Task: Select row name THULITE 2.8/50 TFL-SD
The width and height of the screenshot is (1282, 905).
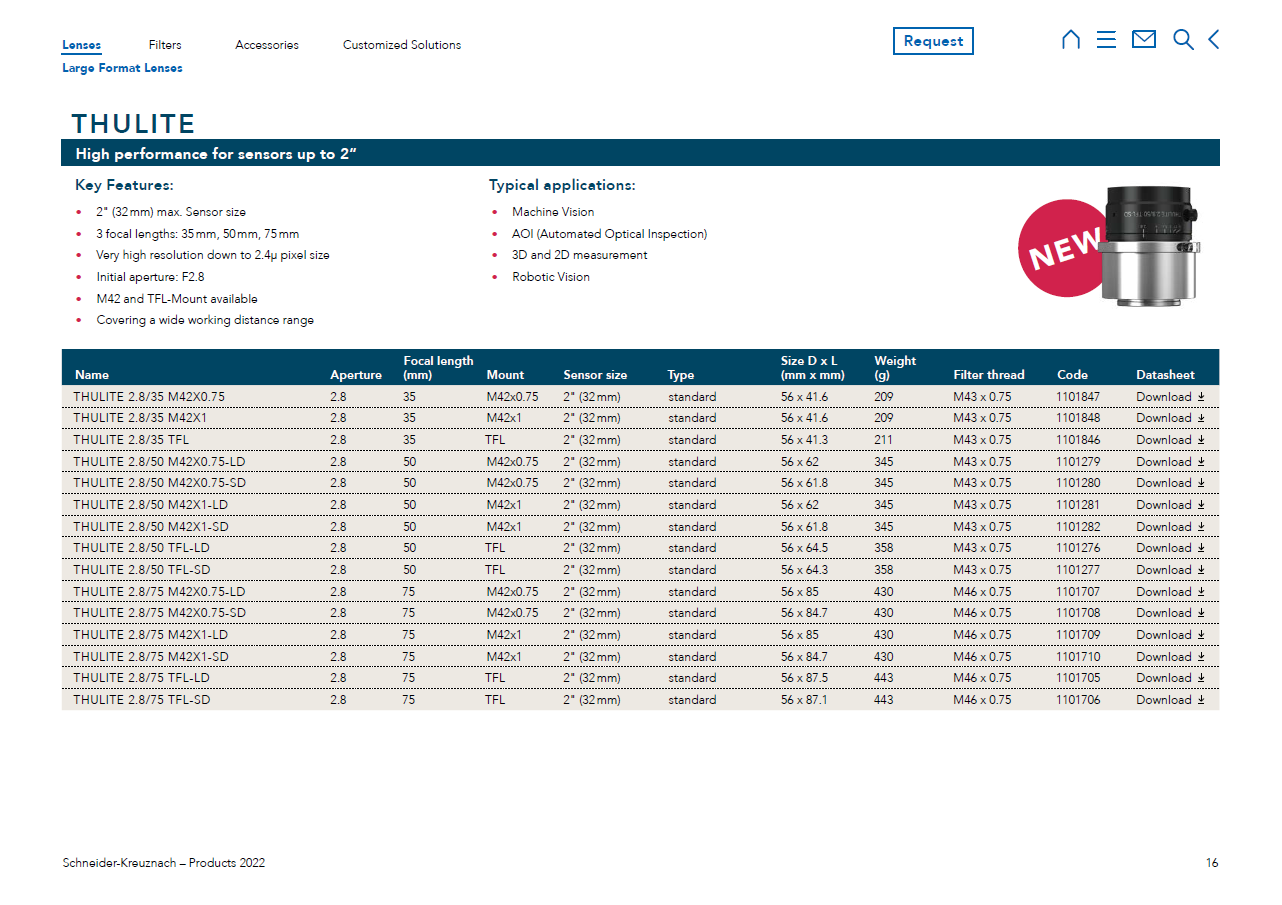Action: [x=141, y=570]
